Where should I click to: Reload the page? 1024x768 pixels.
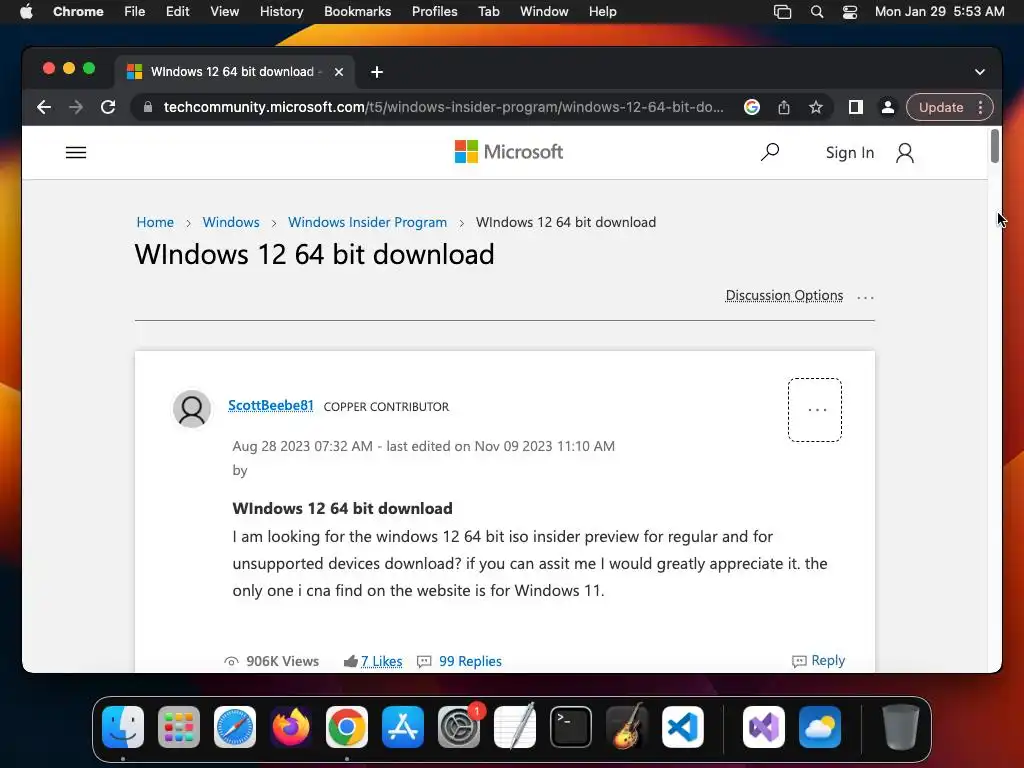[x=108, y=107]
